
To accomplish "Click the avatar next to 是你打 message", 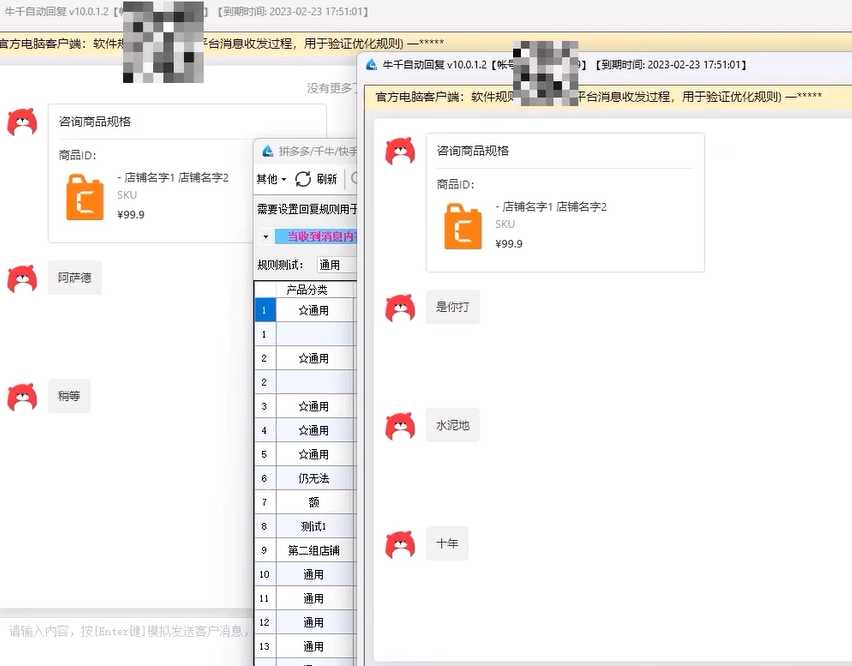I will tap(400, 307).
